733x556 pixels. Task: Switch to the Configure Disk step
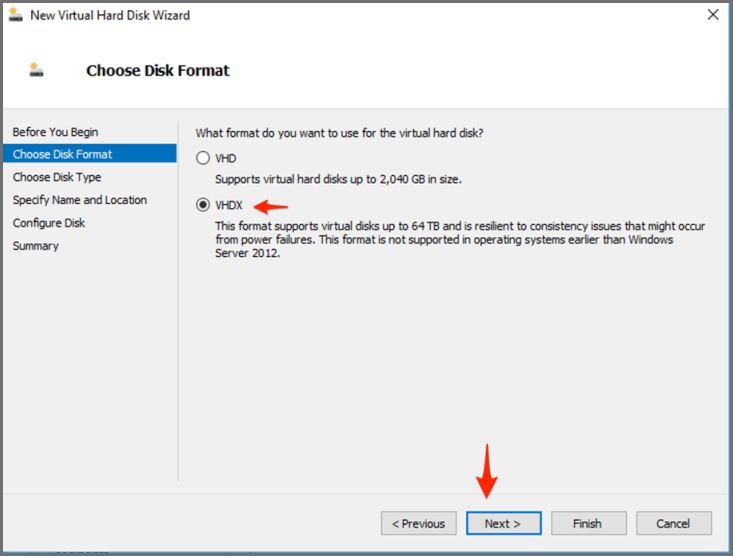(x=49, y=223)
